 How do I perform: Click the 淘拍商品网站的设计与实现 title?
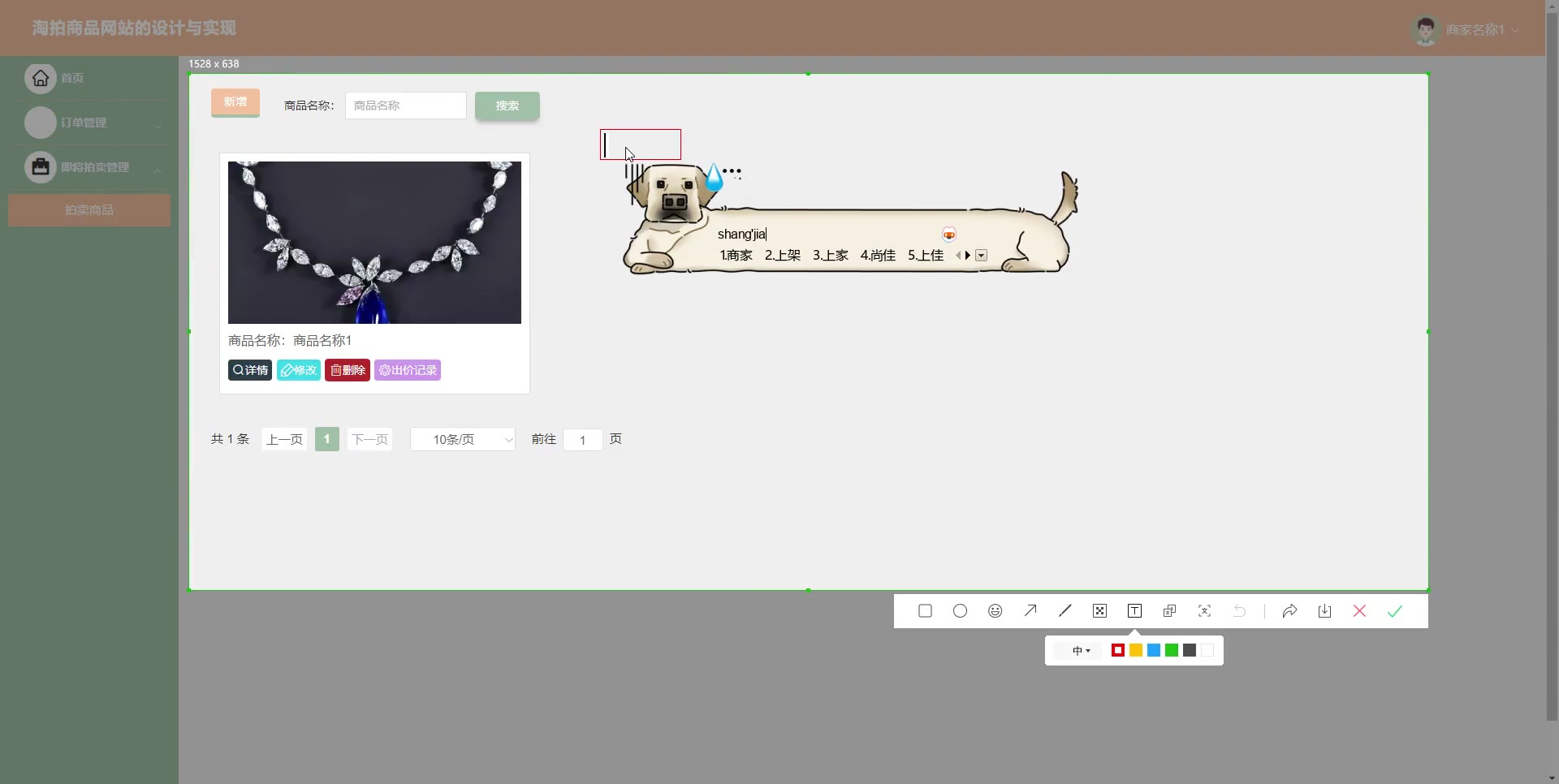pos(134,28)
